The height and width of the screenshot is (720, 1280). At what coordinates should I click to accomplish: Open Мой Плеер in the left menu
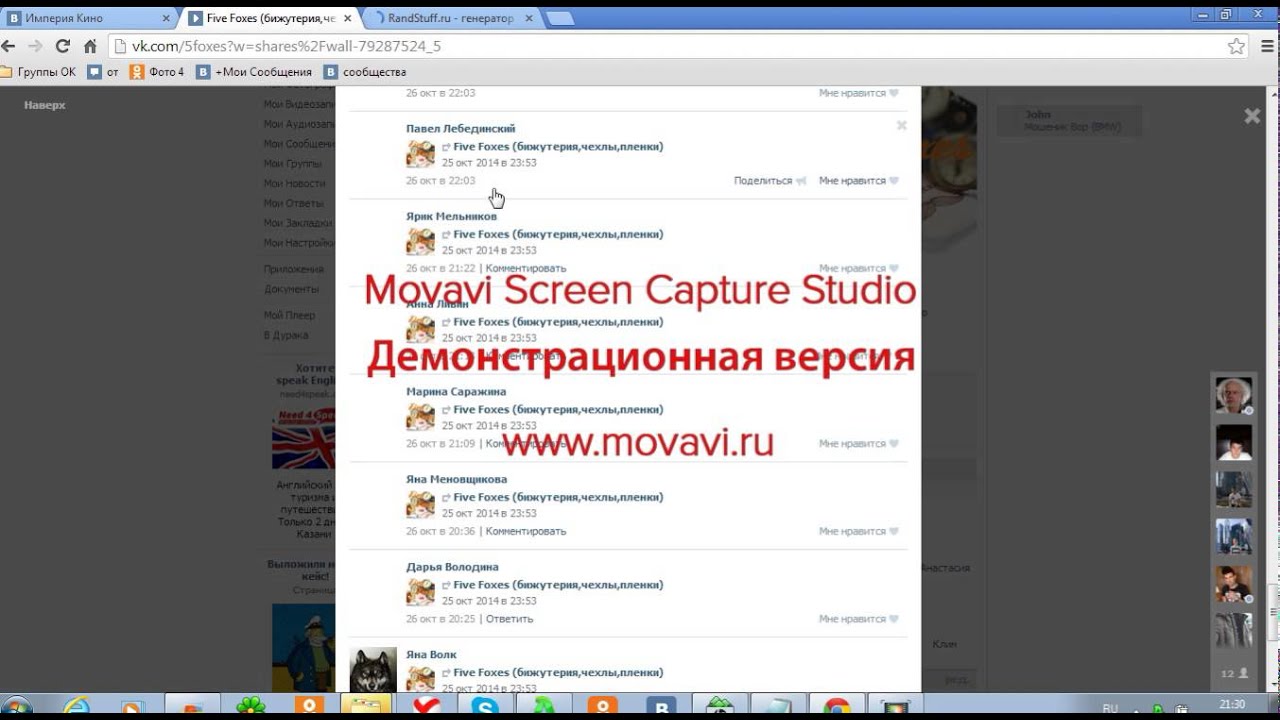[289, 315]
